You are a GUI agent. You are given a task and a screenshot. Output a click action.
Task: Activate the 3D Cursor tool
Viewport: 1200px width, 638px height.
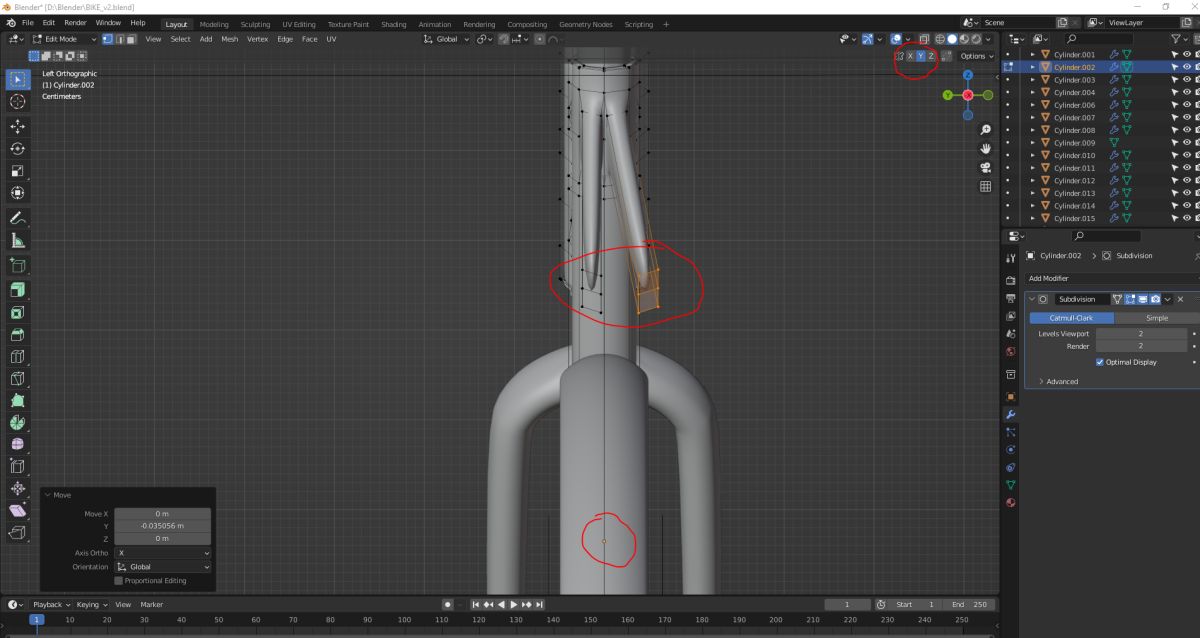(x=18, y=102)
